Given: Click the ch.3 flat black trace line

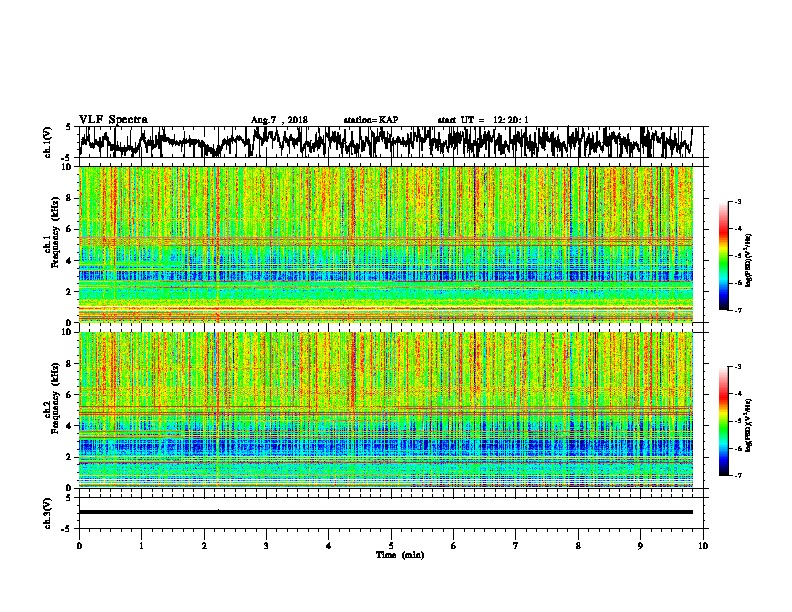Looking at the screenshot, I should pyautogui.click(x=386, y=512).
